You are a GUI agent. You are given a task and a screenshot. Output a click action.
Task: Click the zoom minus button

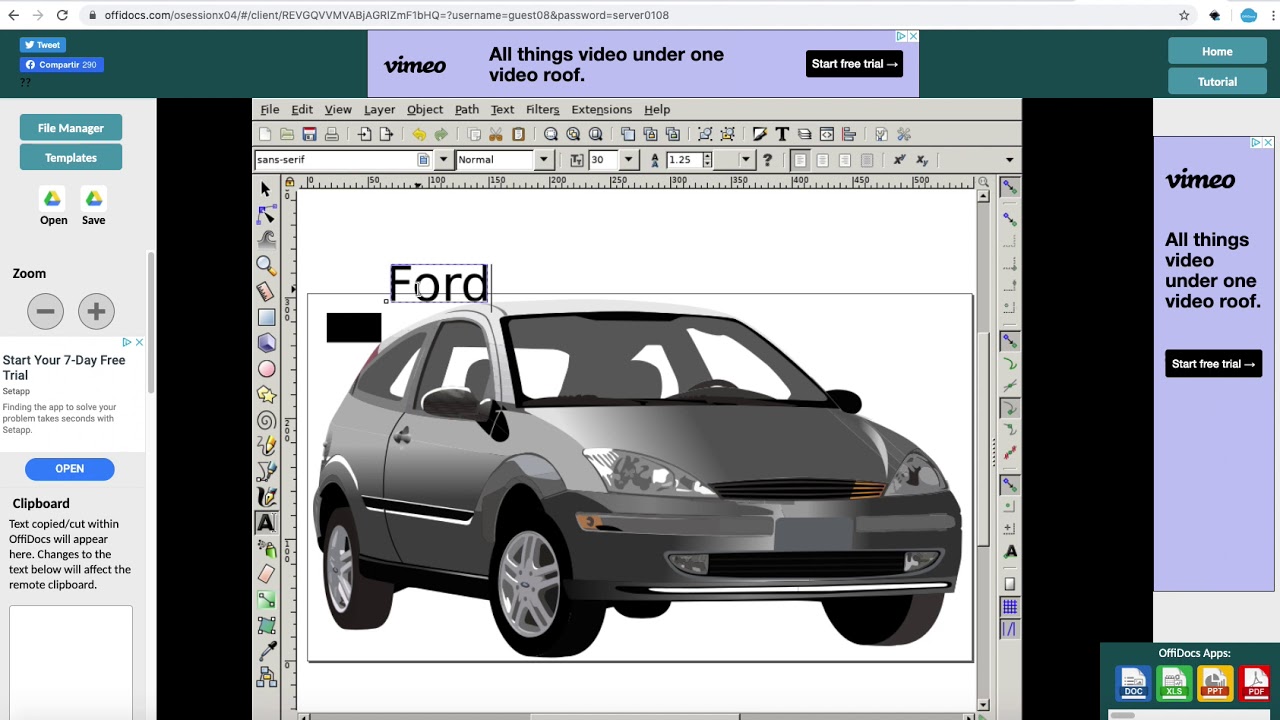[45, 311]
